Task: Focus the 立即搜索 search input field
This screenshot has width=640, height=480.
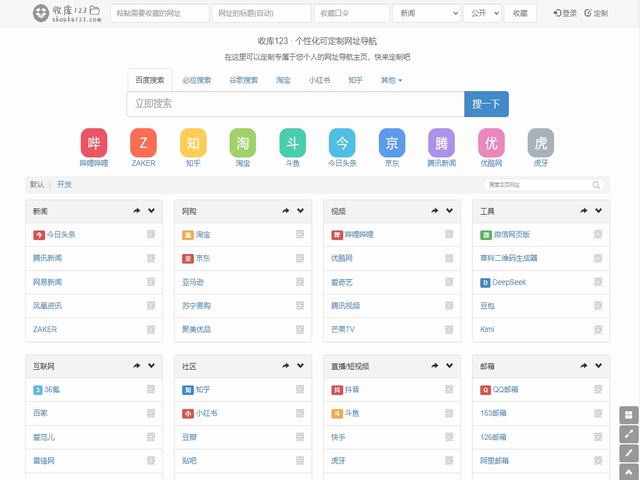Action: pyautogui.click(x=295, y=104)
